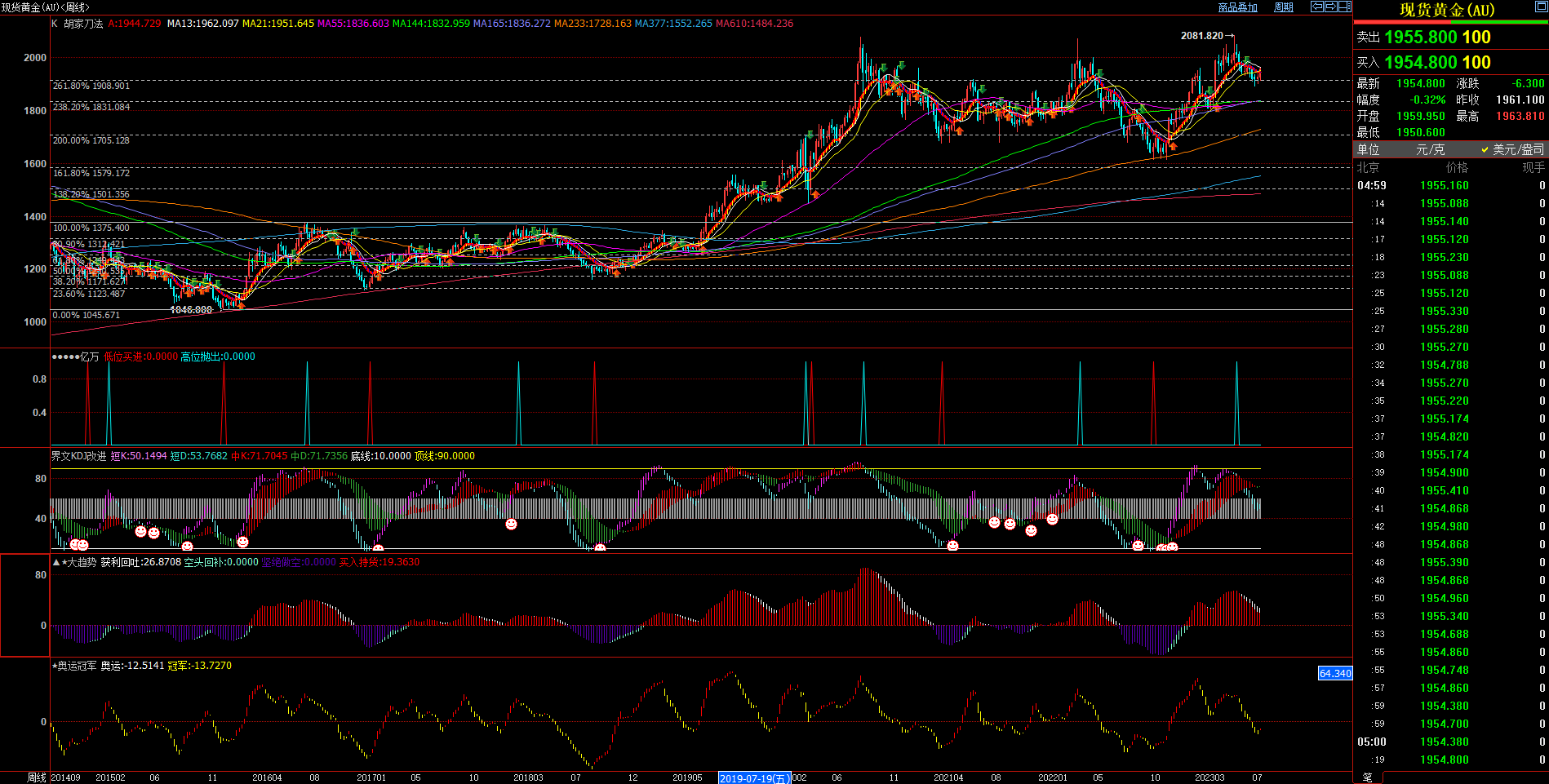Toggle the side panel layout icon
This screenshot has width=1549, height=784.
1345,7
